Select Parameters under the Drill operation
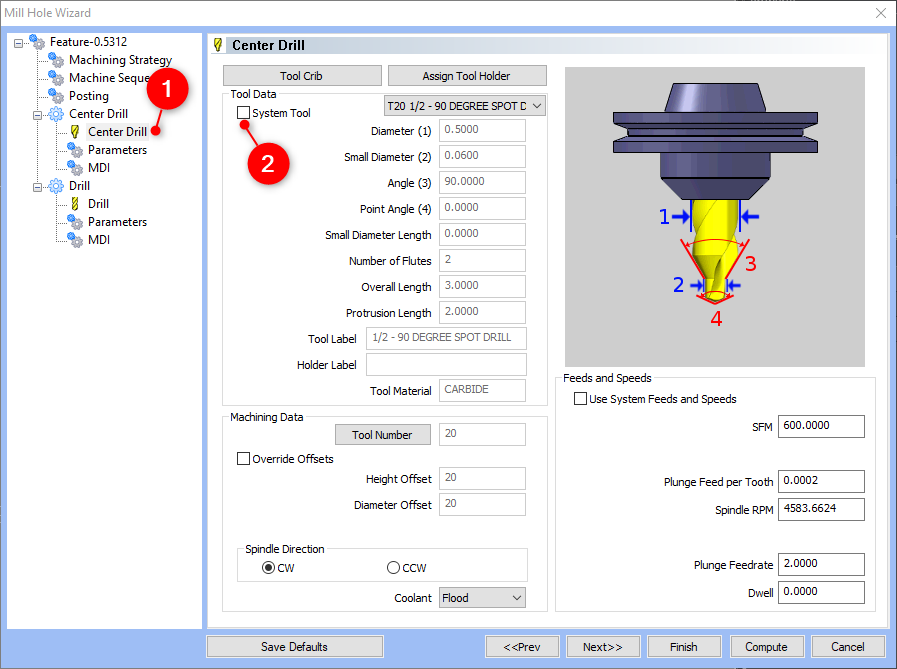The image size is (897, 669). (117, 222)
